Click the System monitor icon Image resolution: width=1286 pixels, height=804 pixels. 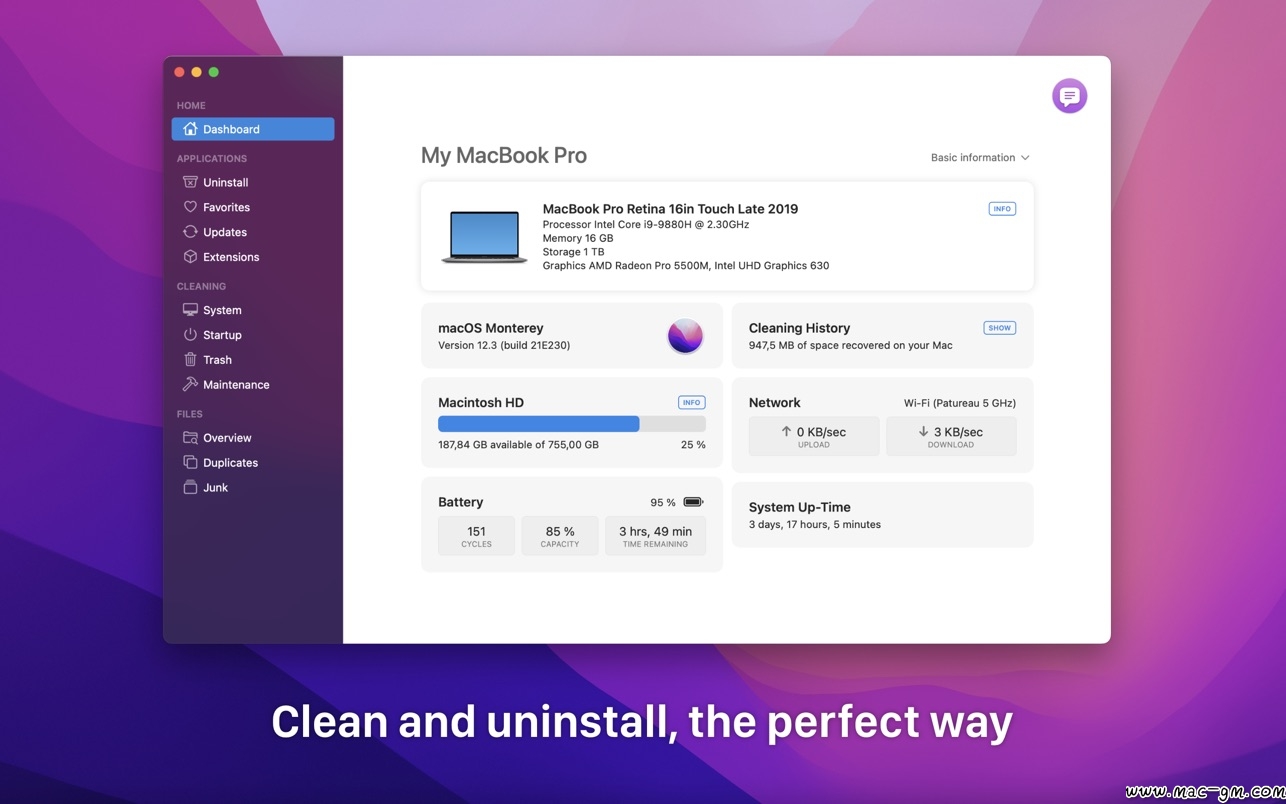(x=190, y=310)
